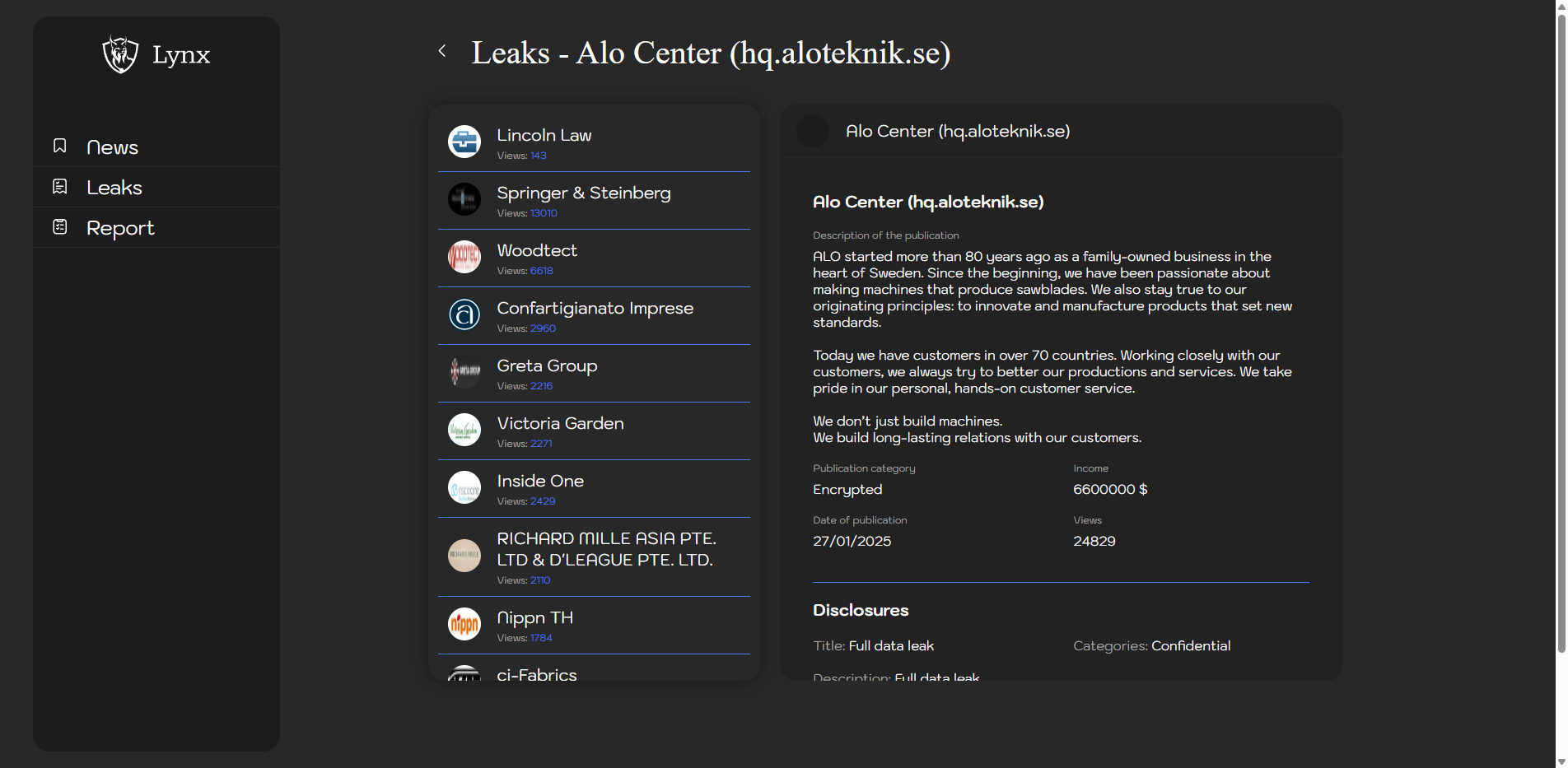Click the Springer & Steinberg dark logo

coord(464,199)
